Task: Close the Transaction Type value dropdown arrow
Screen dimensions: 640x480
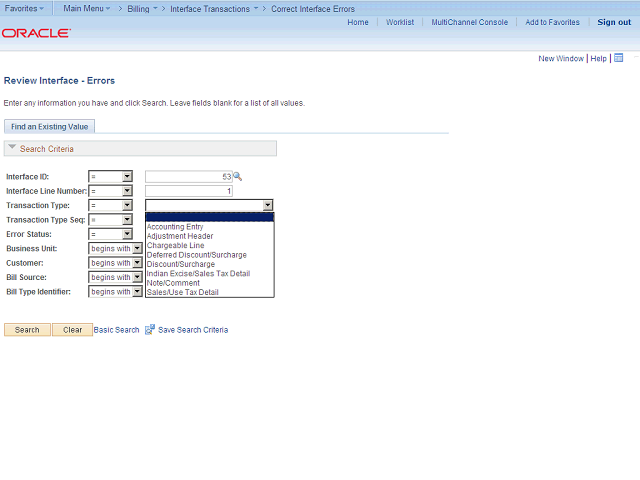Action: (268, 205)
